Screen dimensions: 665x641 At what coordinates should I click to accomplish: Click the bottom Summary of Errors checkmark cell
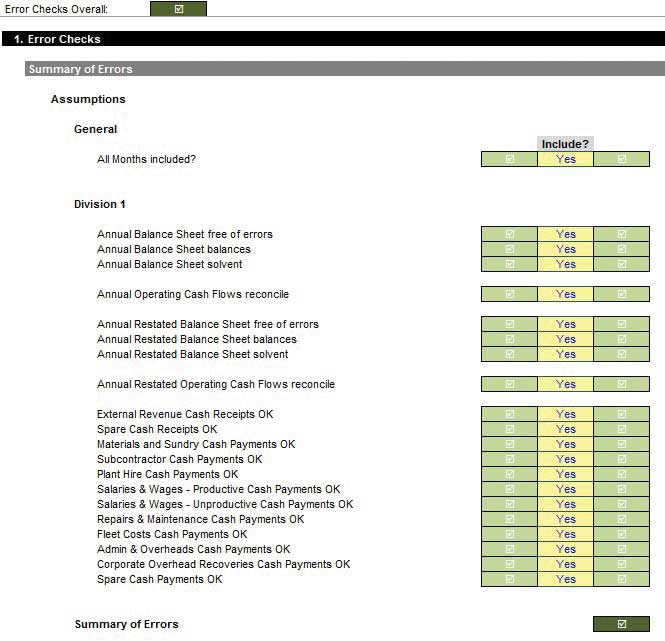621,624
